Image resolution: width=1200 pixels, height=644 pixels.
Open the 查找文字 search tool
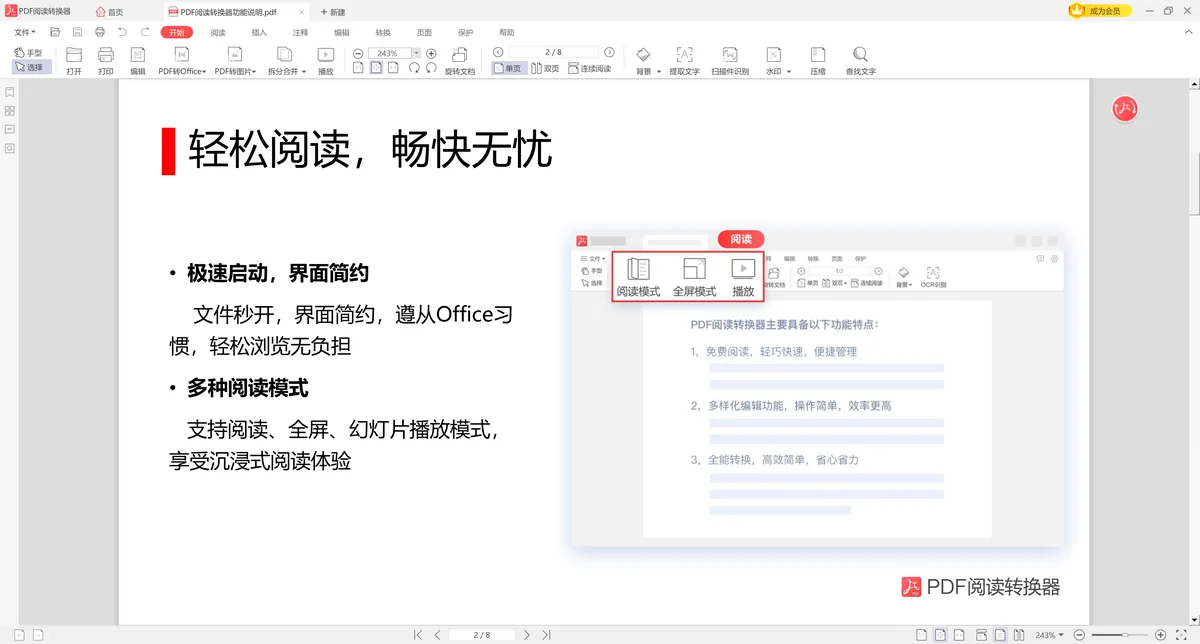860,61
